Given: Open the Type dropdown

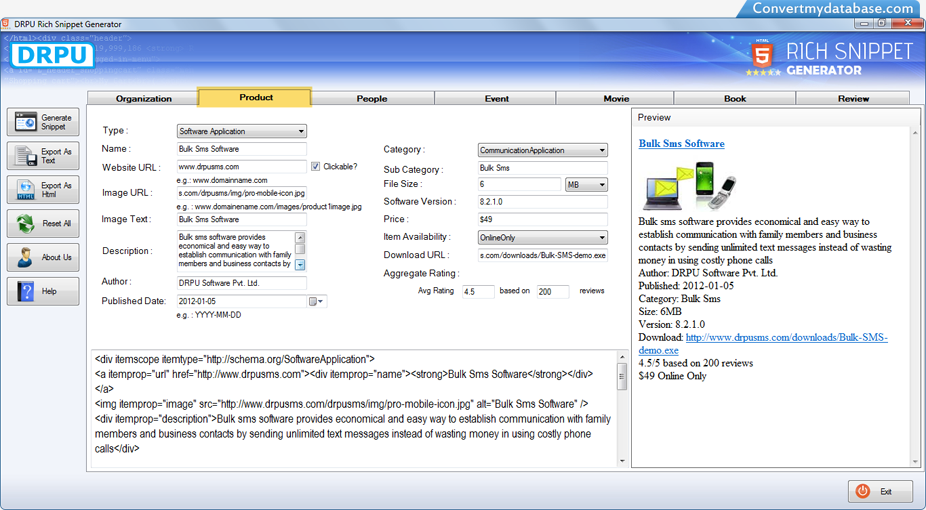Looking at the screenshot, I should 242,131.
